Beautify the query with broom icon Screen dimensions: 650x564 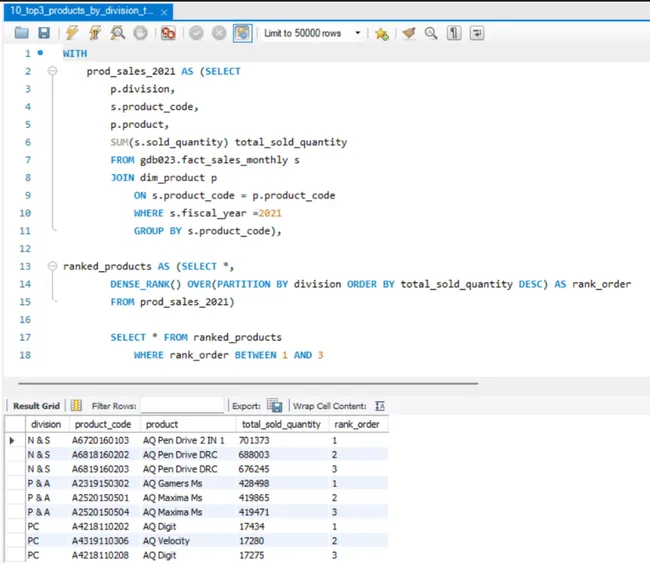click(x=409, y=33)
